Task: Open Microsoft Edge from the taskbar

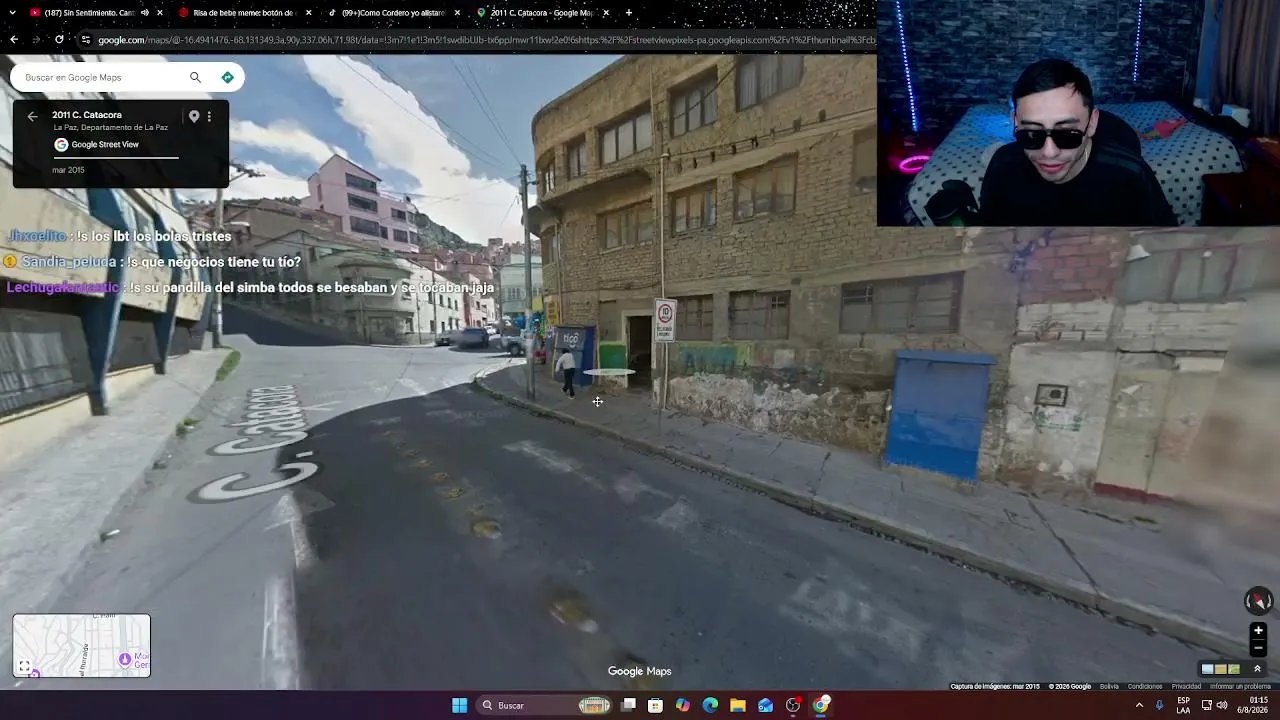Action: tap(710, 705)
